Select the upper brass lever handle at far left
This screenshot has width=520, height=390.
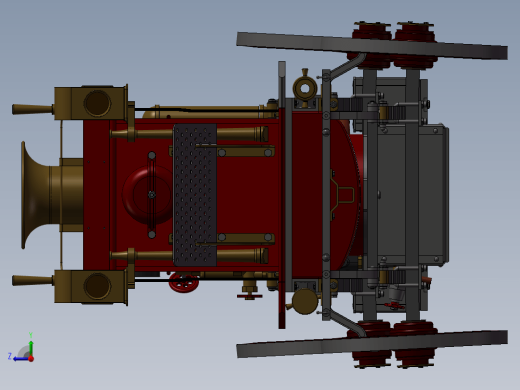(x=32, y=109)
